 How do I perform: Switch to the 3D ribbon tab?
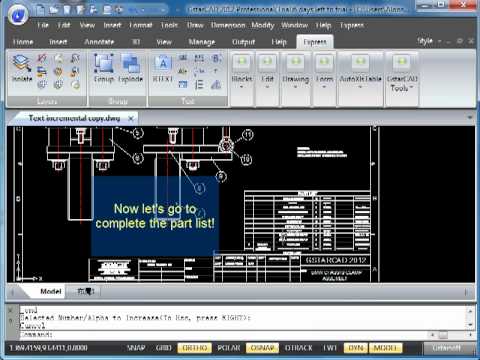pyautogui.click(x=136, y=42)
